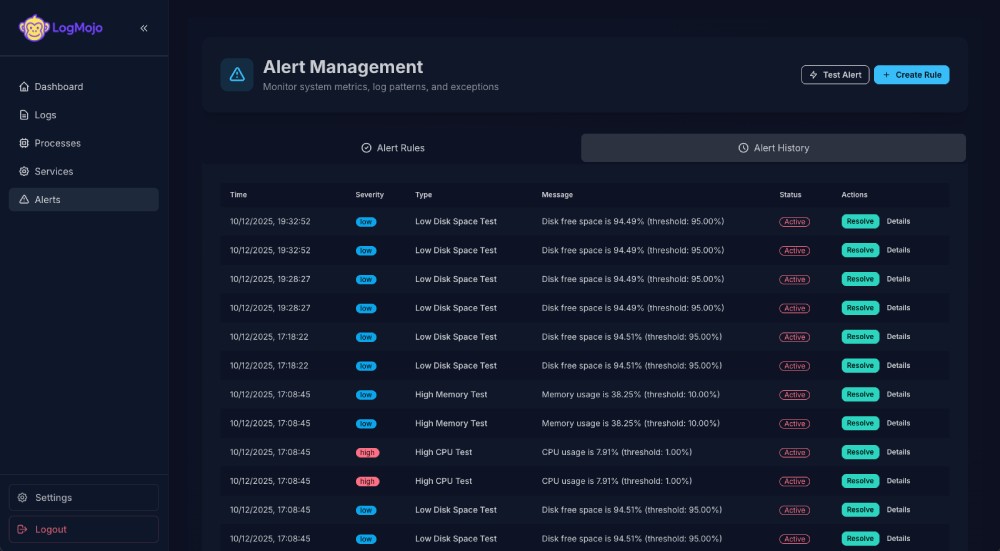
Task: Open Details for the first 17:18:22 alert
Action: [x=898, y=337]
